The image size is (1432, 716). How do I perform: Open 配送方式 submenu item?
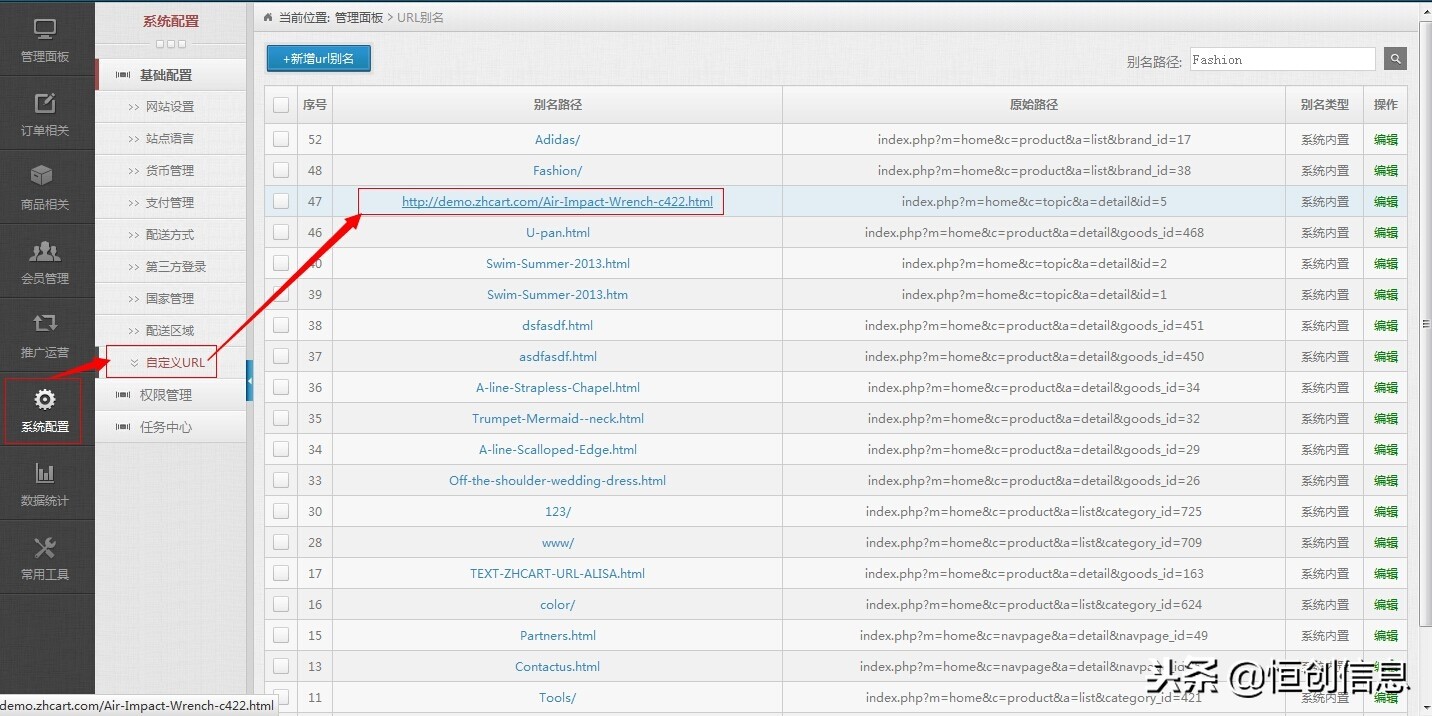pyautogui.click(x=170, y=235)
